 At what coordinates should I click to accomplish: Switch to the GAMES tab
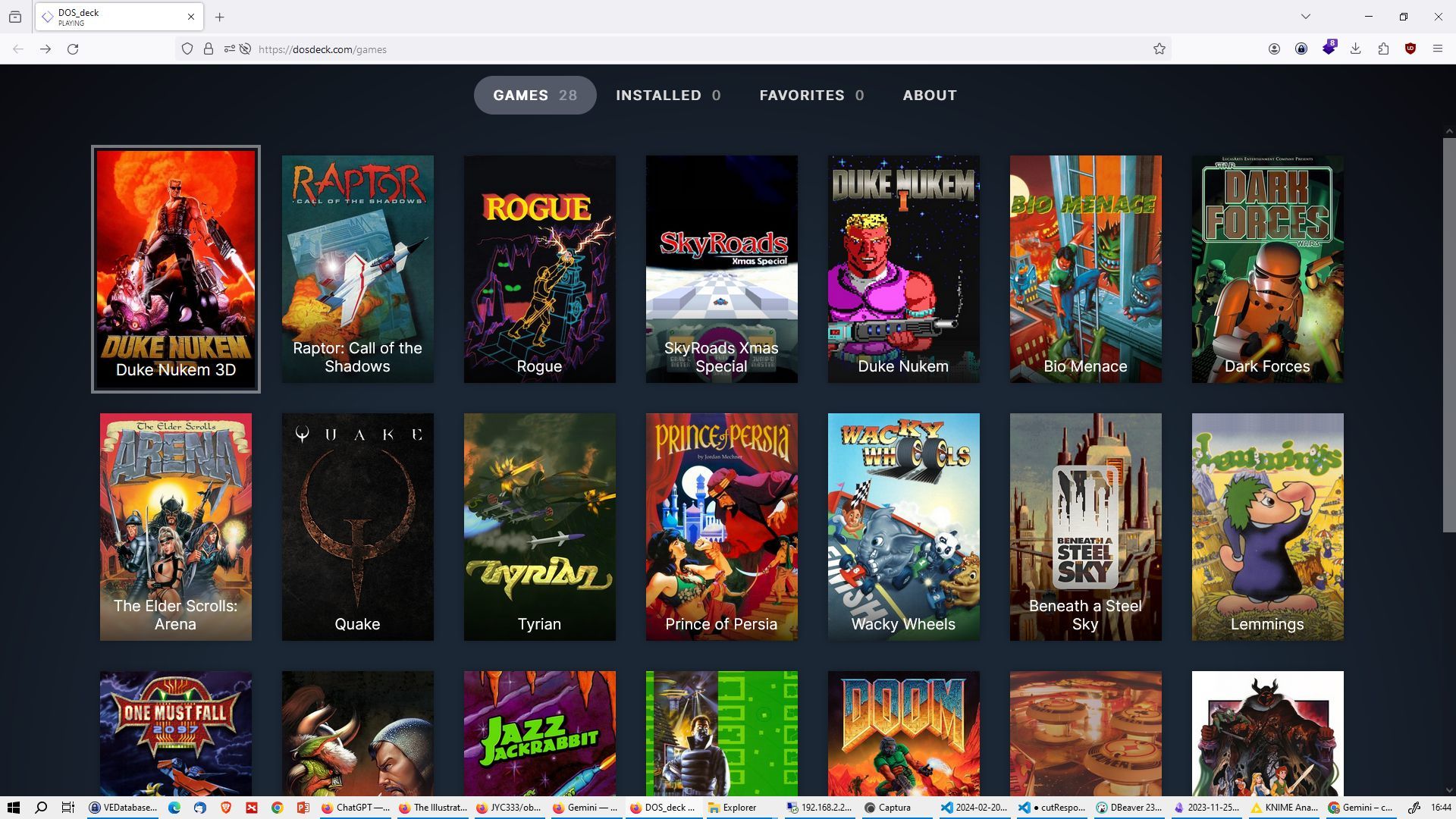535,95
